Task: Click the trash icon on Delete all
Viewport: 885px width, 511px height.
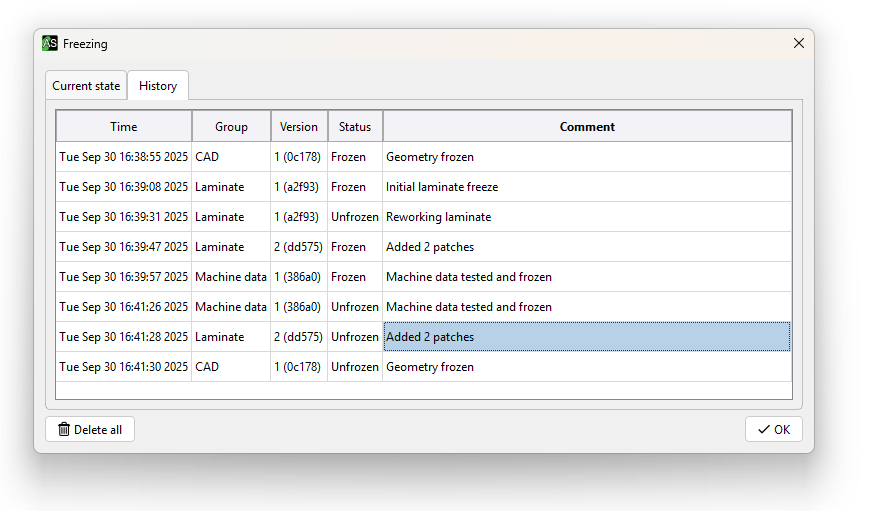Action: point(64,430)
